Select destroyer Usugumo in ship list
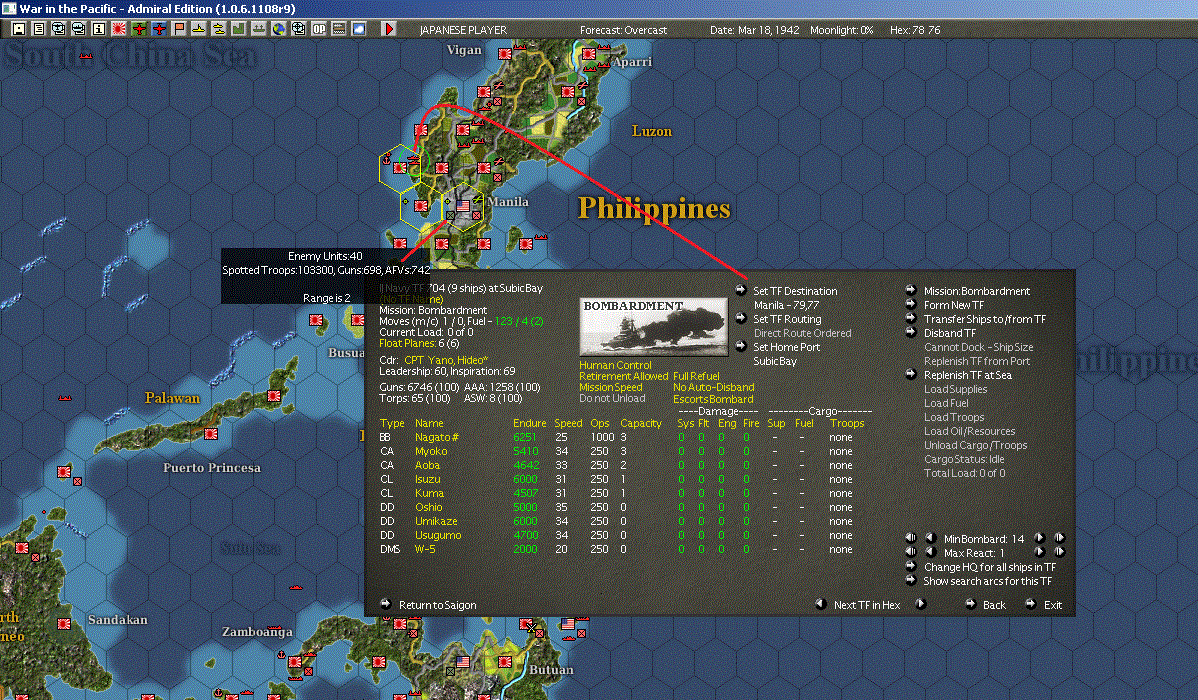Viewport: 1198px width, 700px height. click(438, 535)
